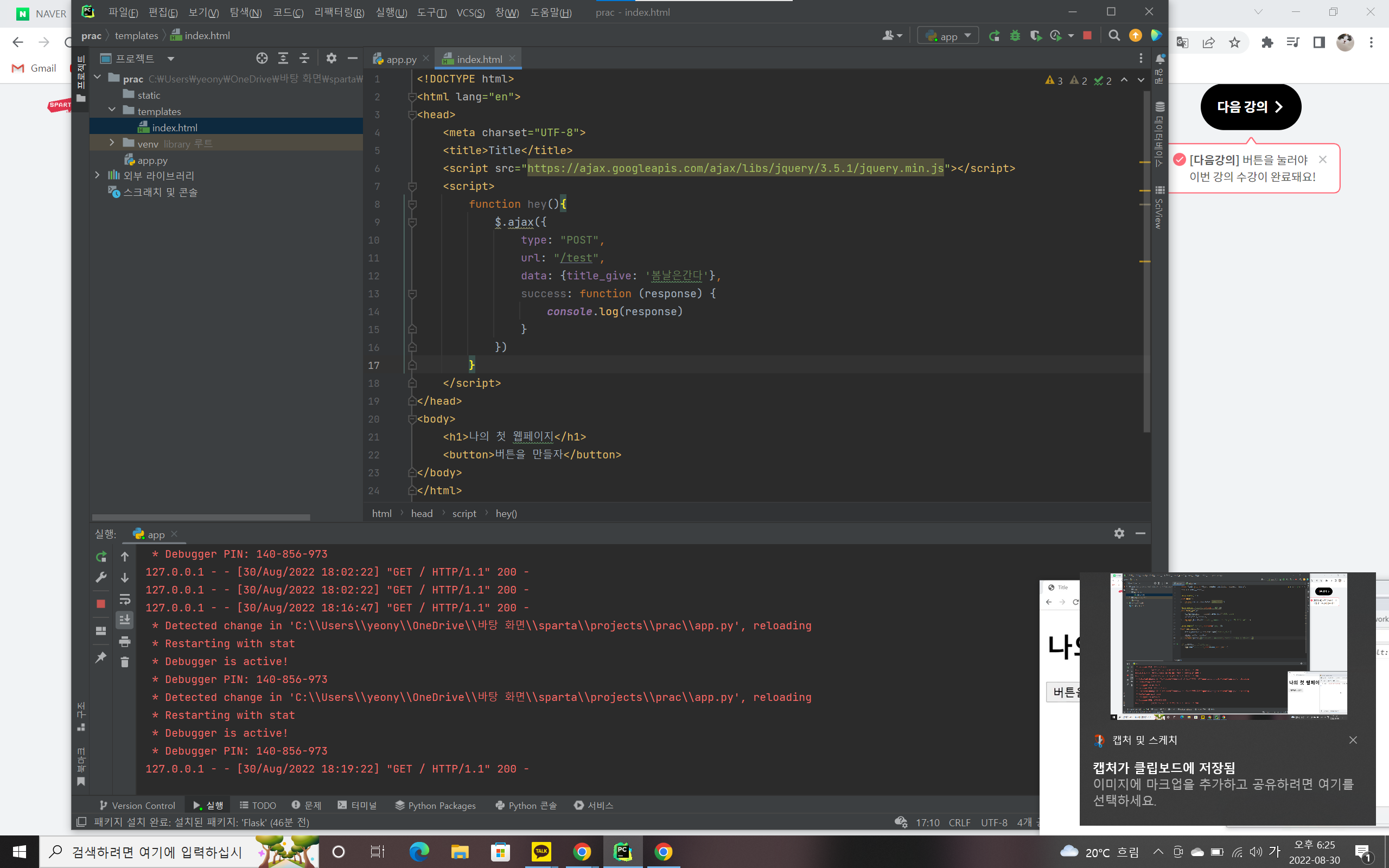The height and width of the screenshot is (868, 1389).
Task: Toggle scroll to end in Run console
Action: click(125, 620)
